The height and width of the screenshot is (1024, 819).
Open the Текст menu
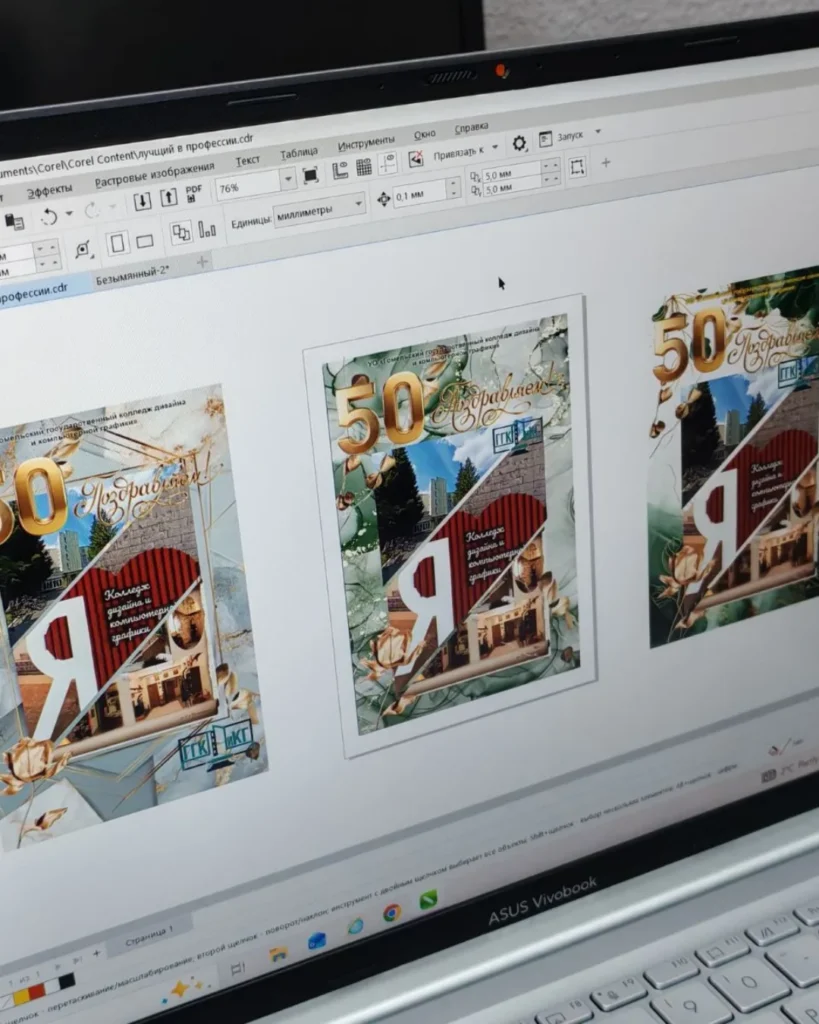click(247, 160)
